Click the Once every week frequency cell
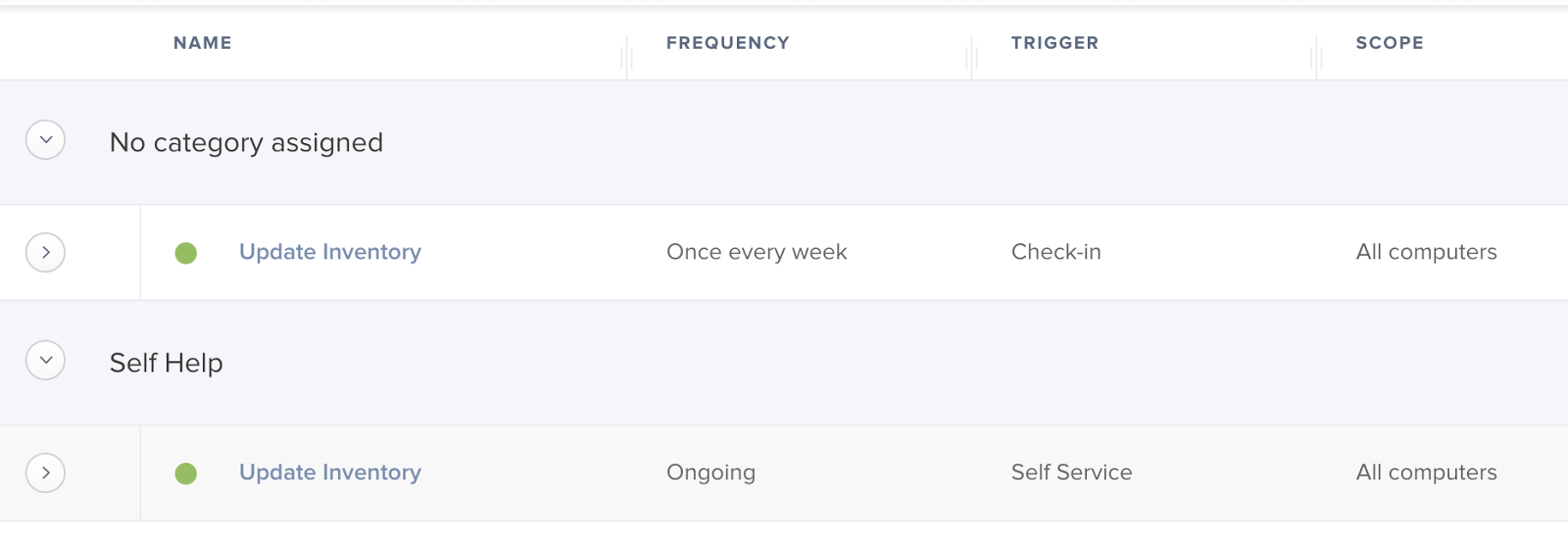Screen dimensions: 1568x552 point(757,252)
